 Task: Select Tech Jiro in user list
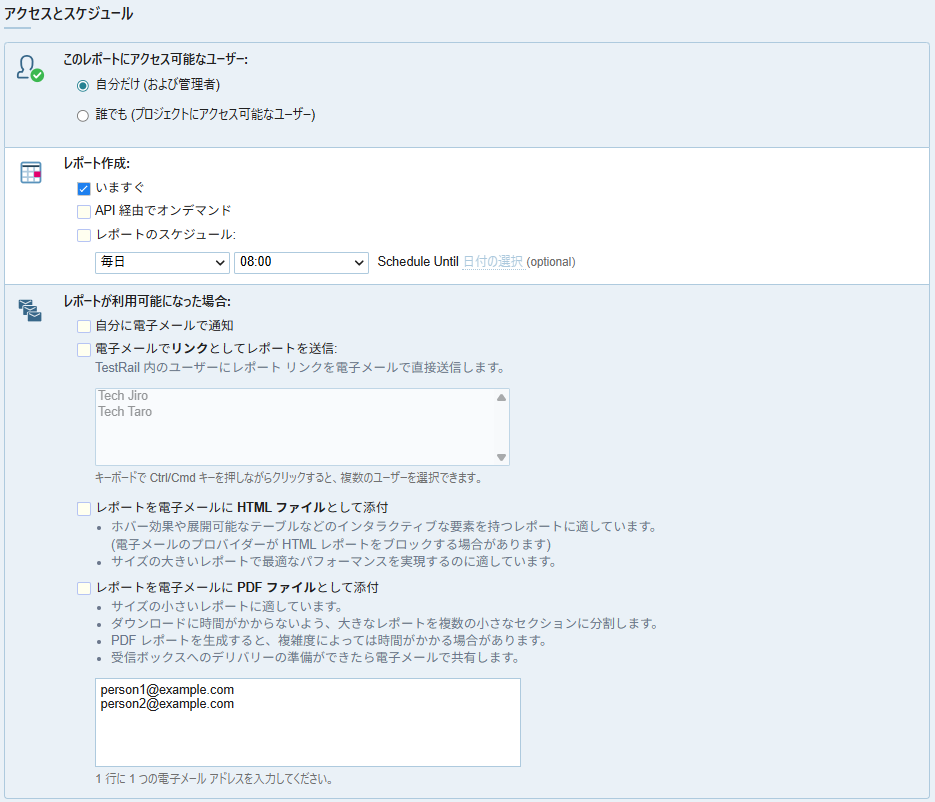(x=123, y=396)
